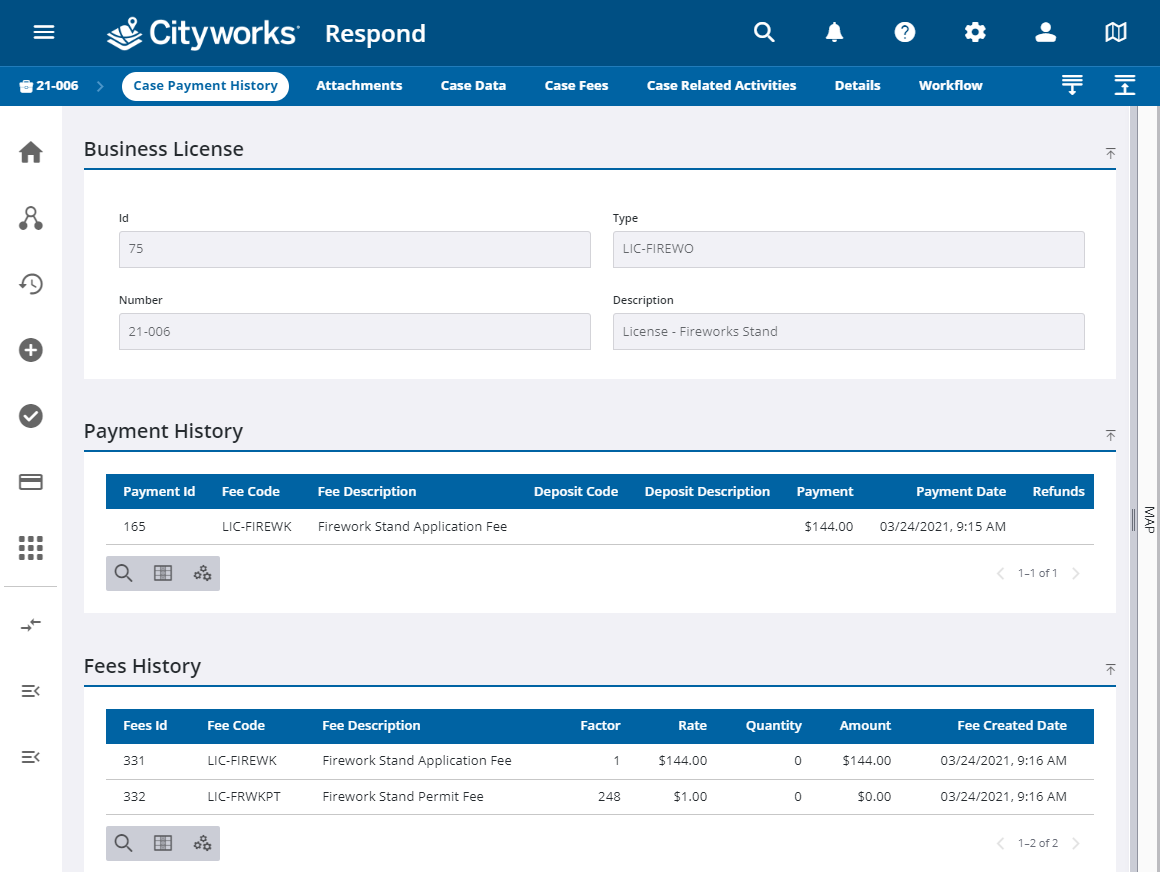
Task: Open the notifications bell
Action: tap(834, 32)
